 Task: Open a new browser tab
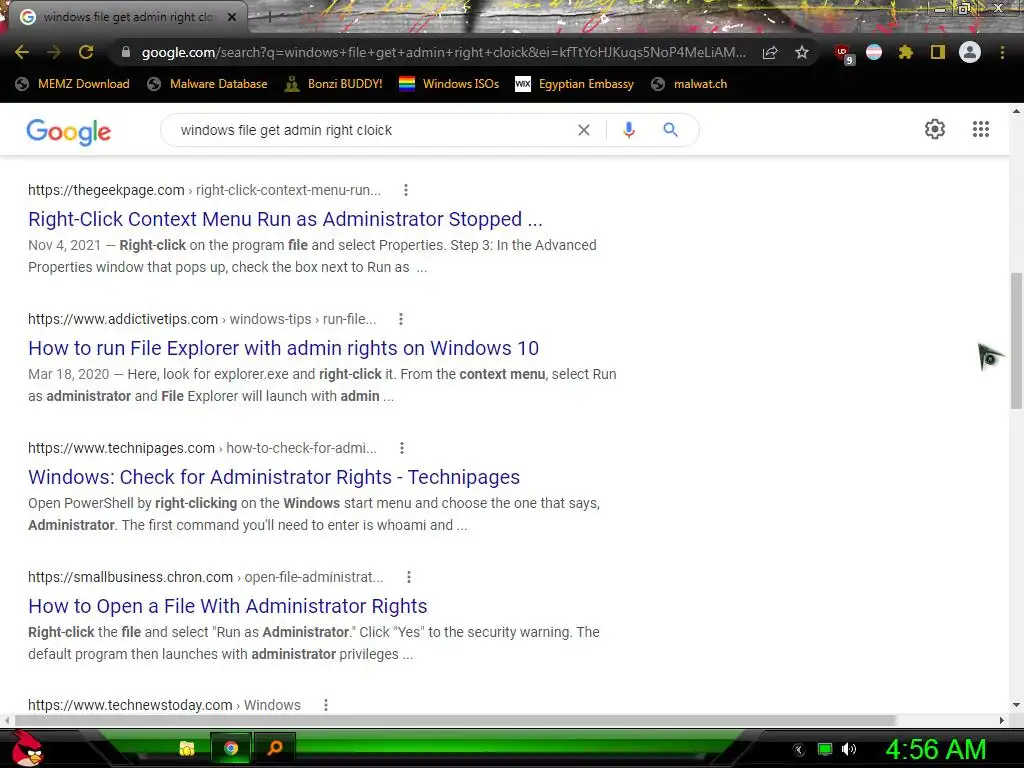270,17
